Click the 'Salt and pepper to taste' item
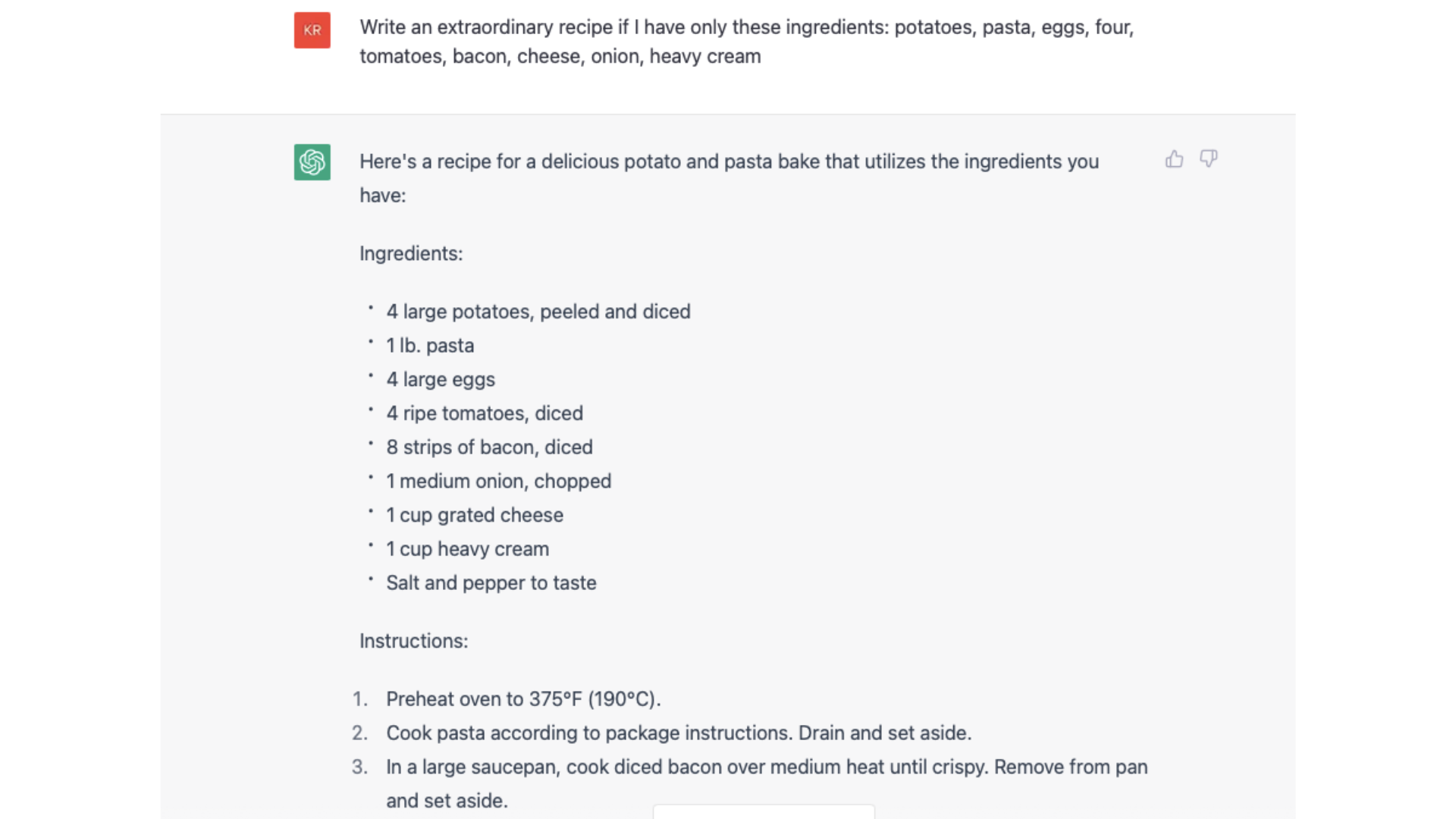 491,583
